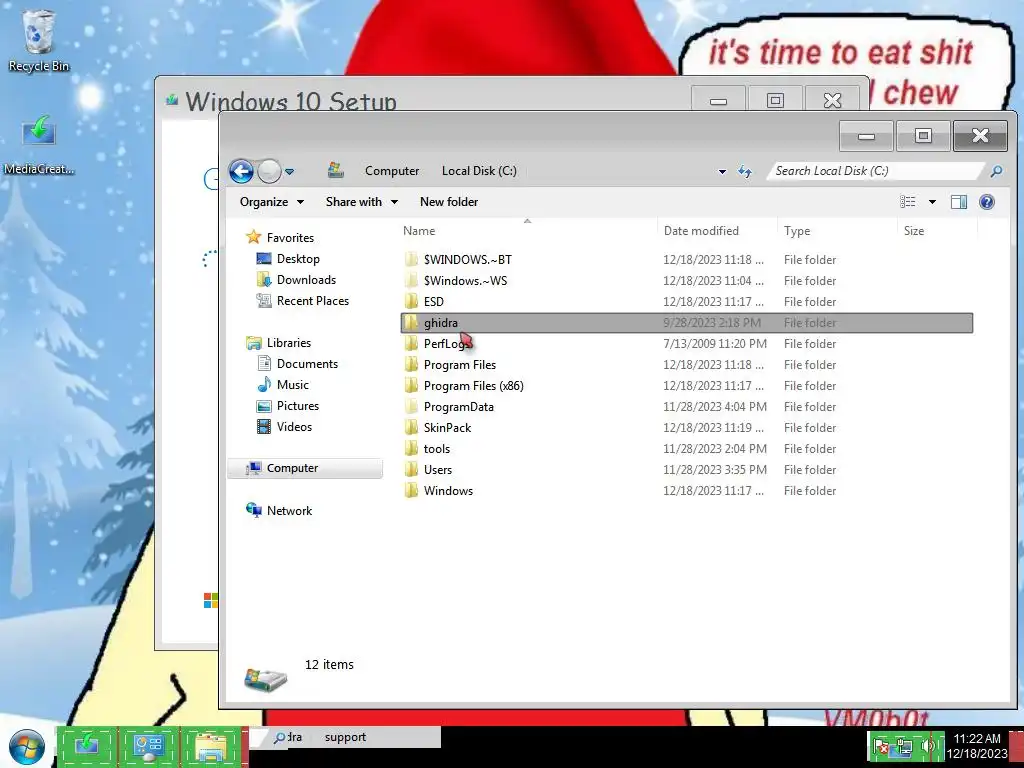1024x768 pixels.
Task: Click the folder icon beside Users
Action: click(411, 470)
